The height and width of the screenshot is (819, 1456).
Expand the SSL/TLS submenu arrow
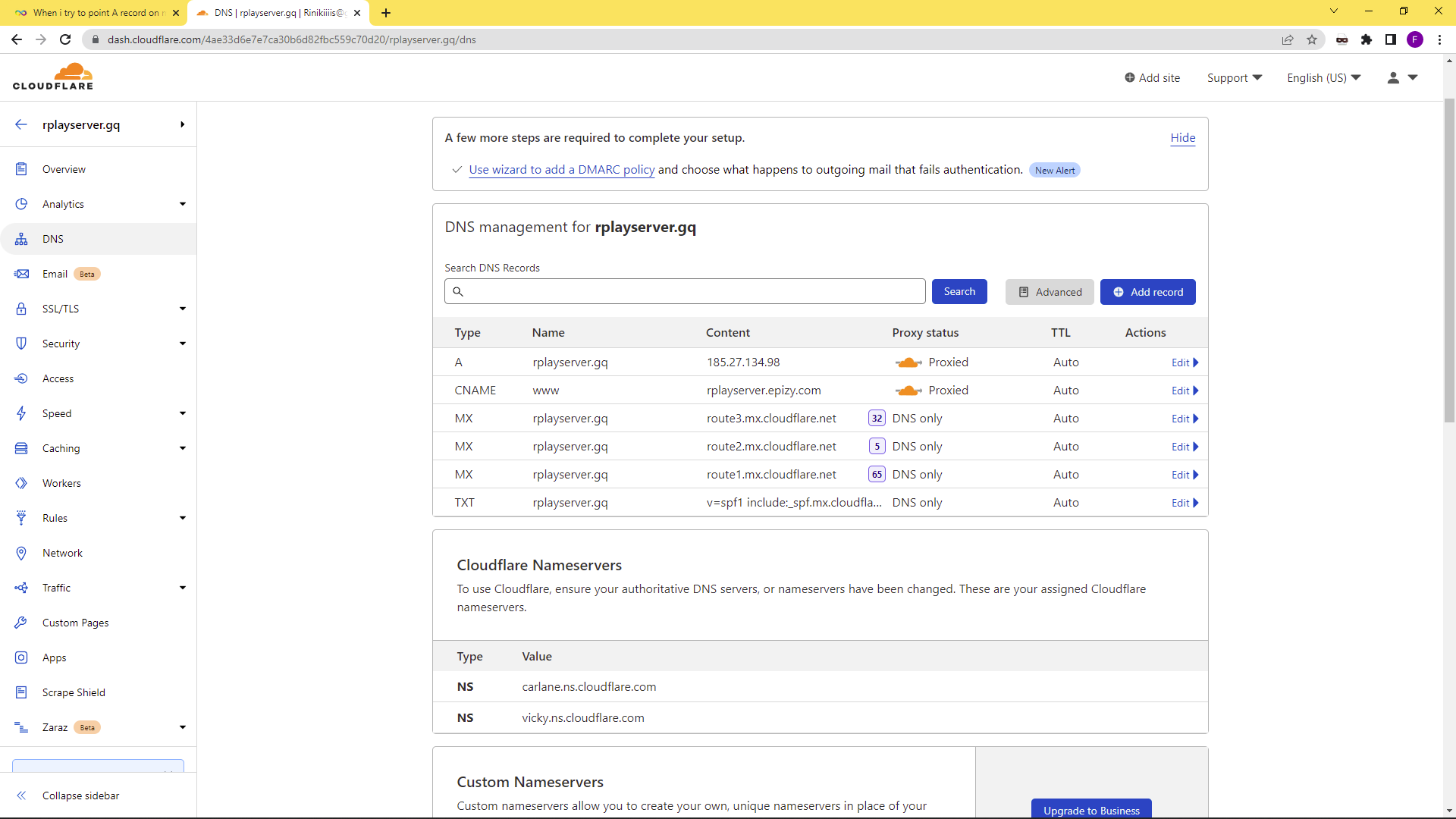(183, 309)
